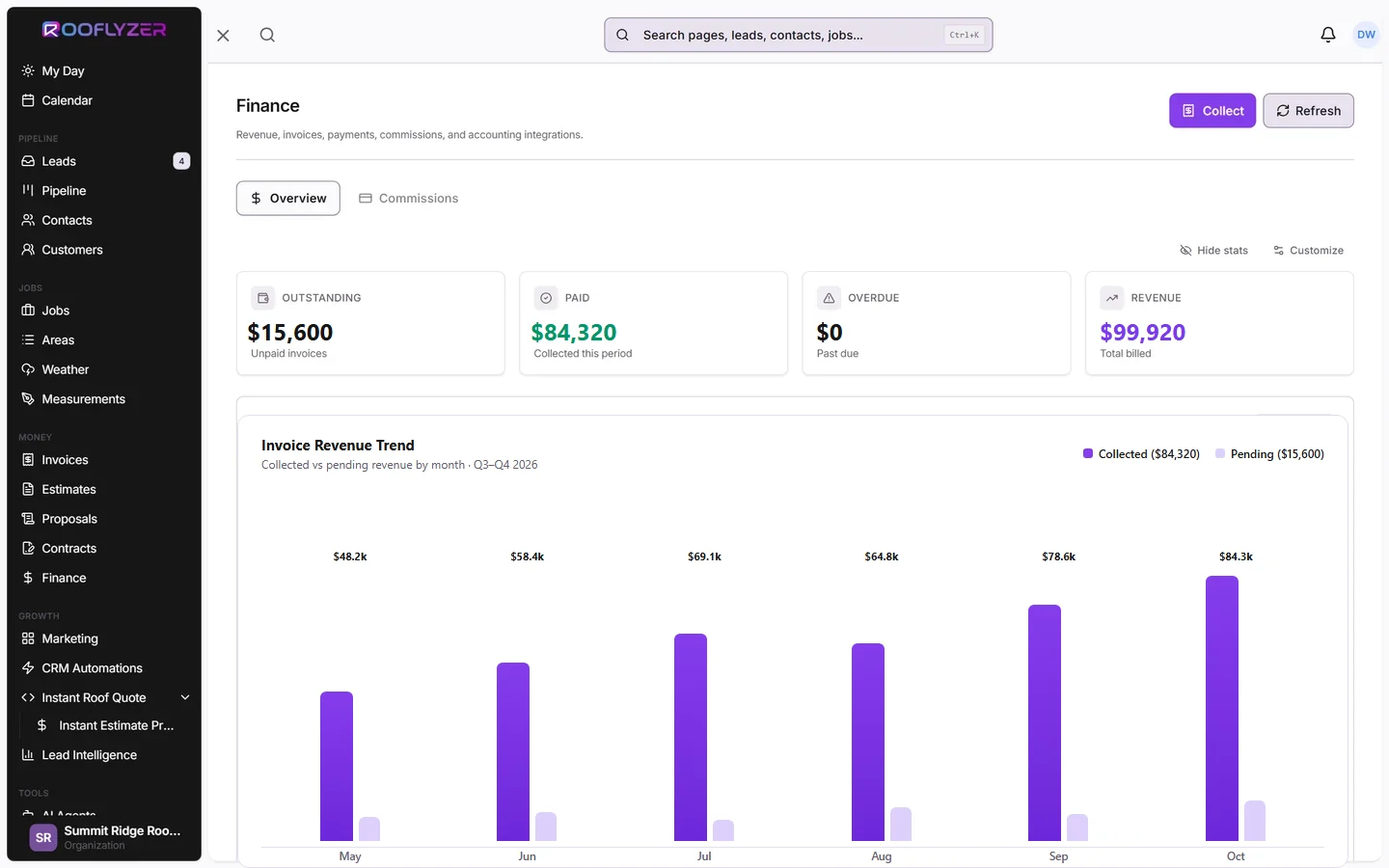This screenshot has width=1389, height=868.
Task: Switch to the Overview tab
Action: (288, 199)
